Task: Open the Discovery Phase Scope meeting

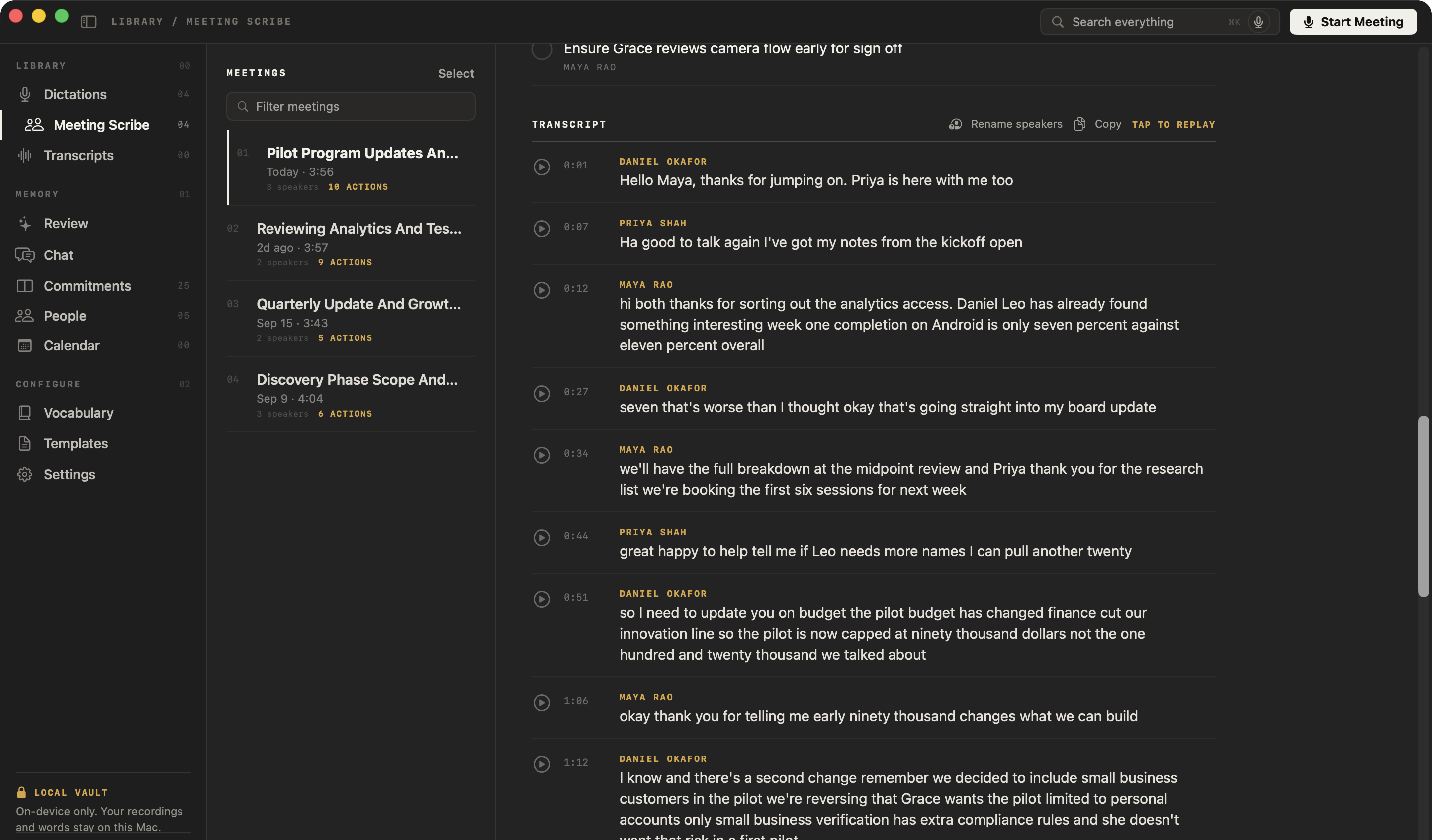Action: [351, 395]
